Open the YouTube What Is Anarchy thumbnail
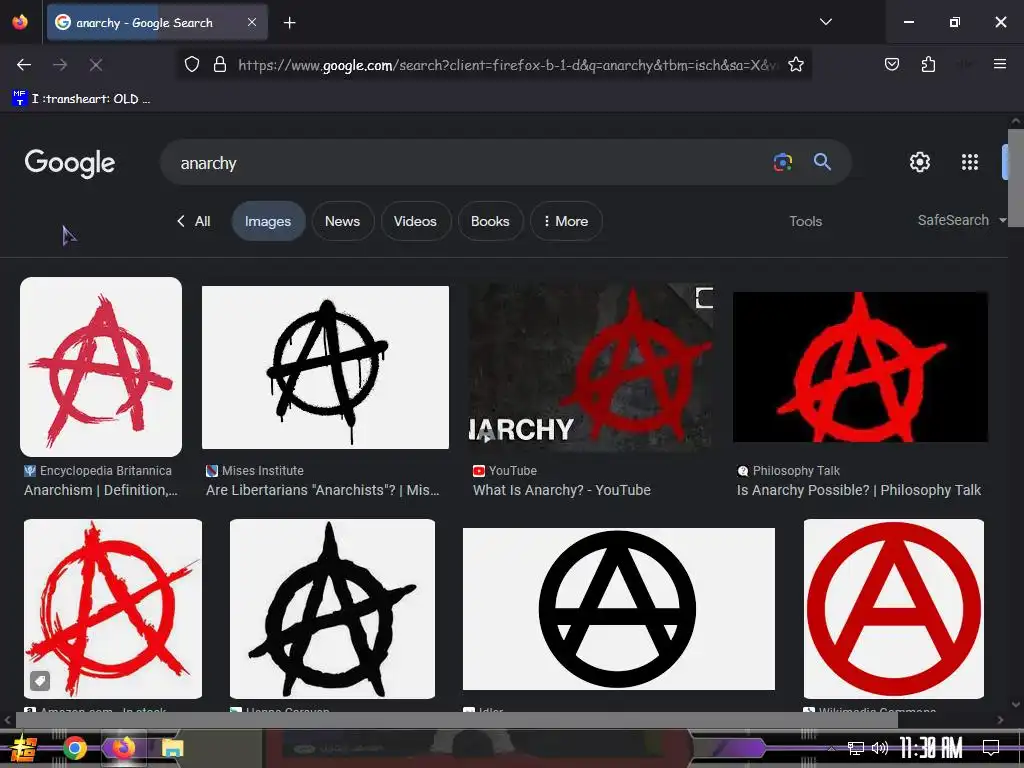The width and height of the screenshot is (1024, 768). (590, 367)
